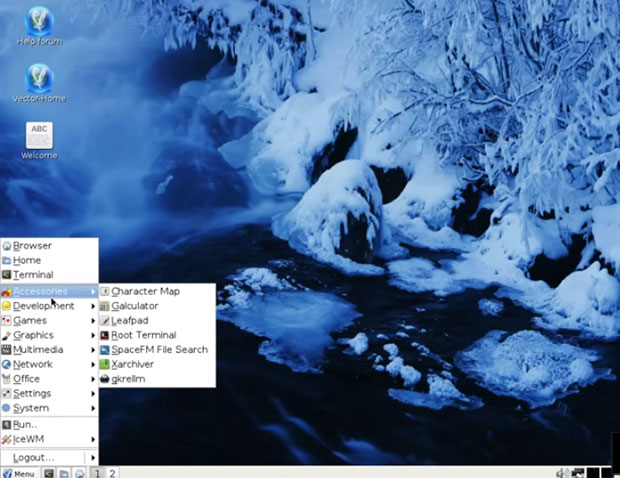This screenshot has width=620, height=478.
Task: Click the SpaceFM File Search icon
Action: [104, 350]
